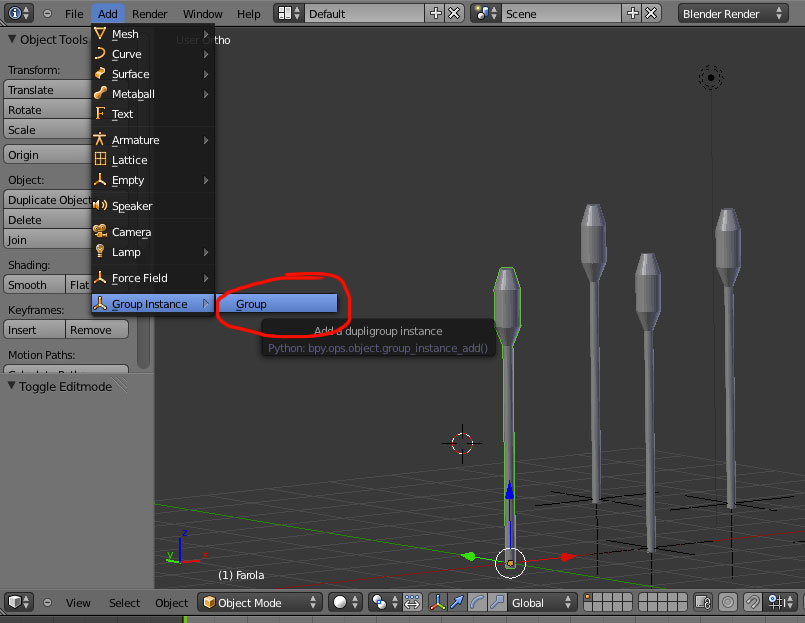Click the scene browse icon
The height and width of the screenshot is (623, 805).
[x=486, y=13]
